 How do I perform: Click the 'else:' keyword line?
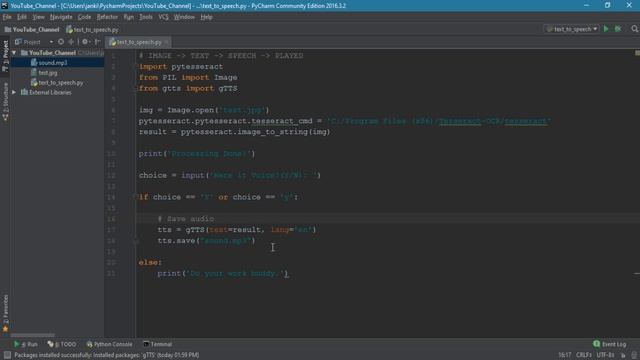pos(150,262)
